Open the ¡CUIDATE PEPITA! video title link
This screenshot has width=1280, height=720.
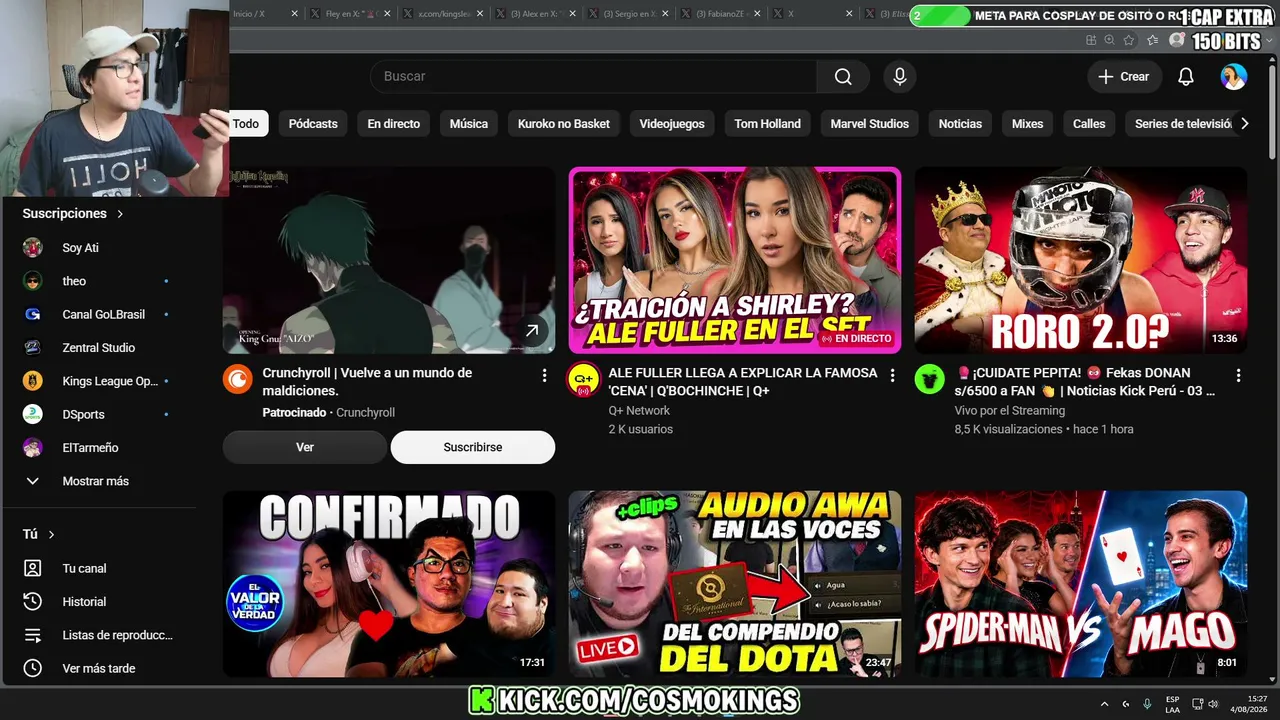click(1085, 381)
